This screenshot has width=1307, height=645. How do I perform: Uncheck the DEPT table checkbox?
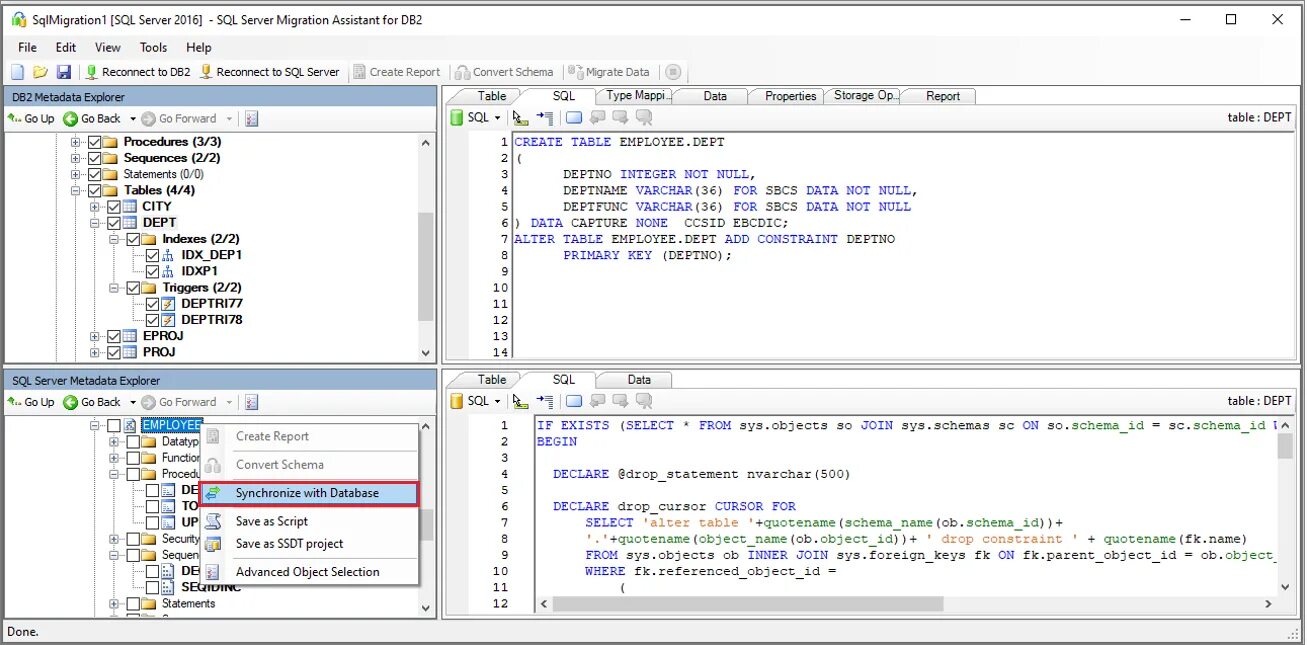[114, 223]
